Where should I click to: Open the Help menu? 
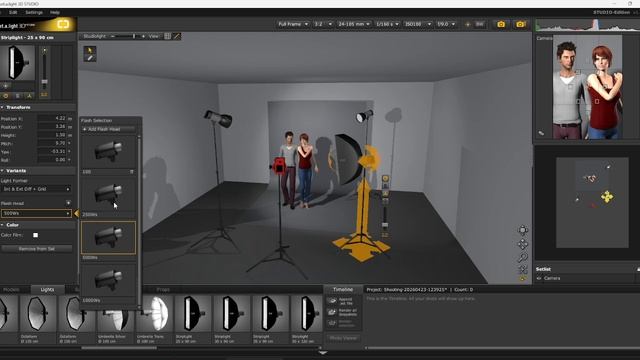tap(55, 12)
